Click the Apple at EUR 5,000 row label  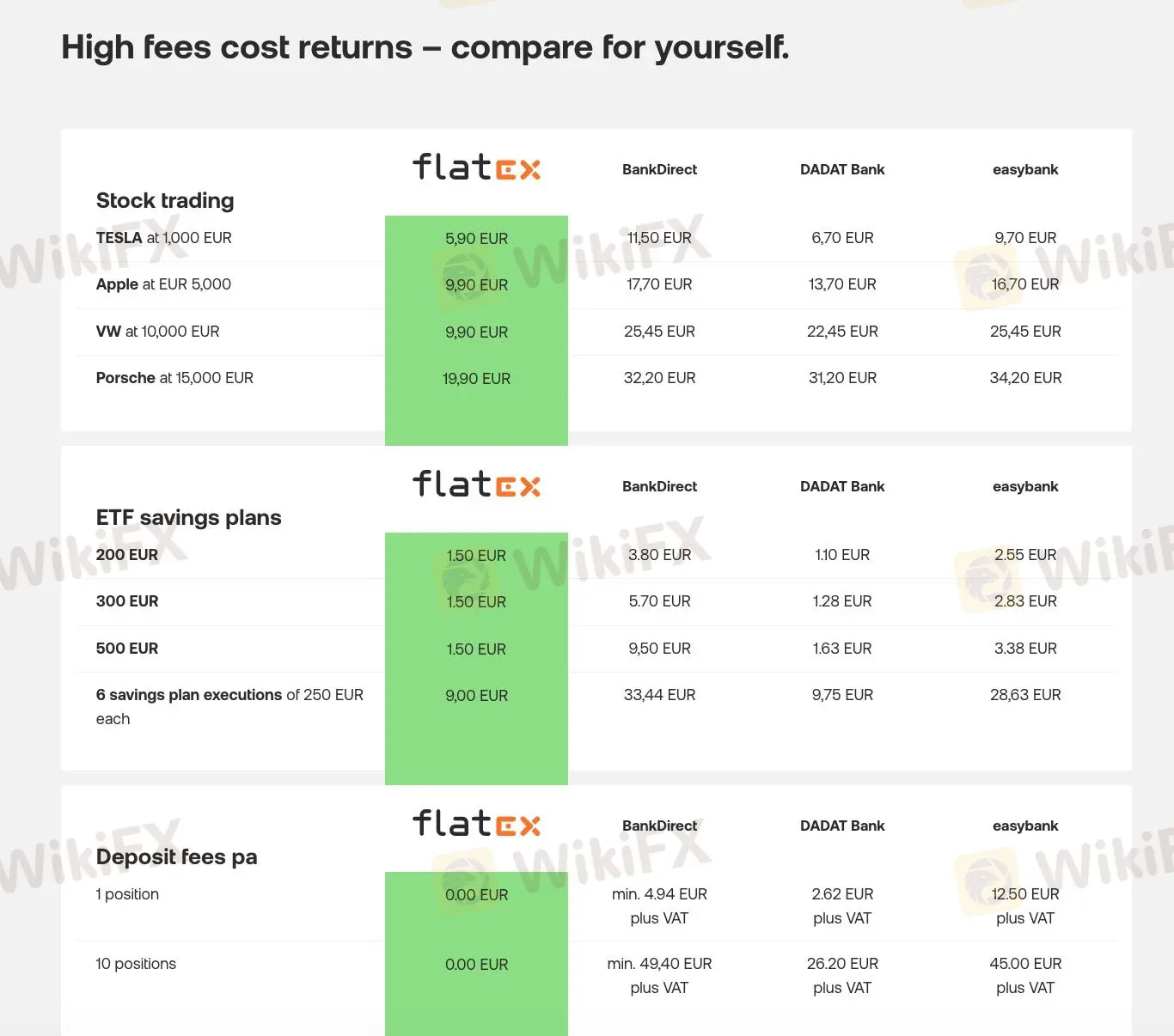tap(163, 284)
